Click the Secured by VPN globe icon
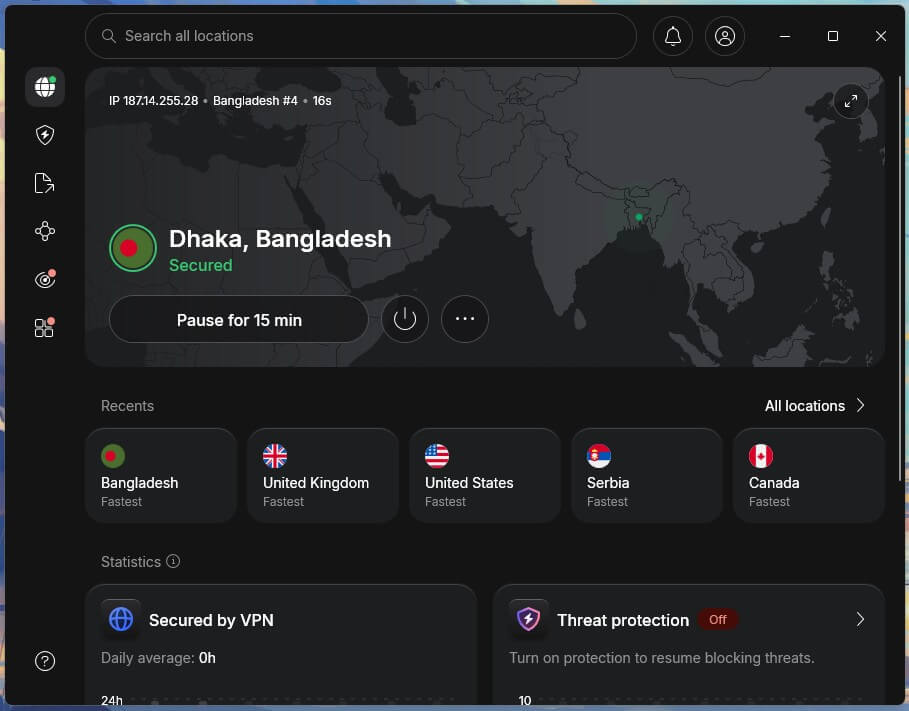 121,619
